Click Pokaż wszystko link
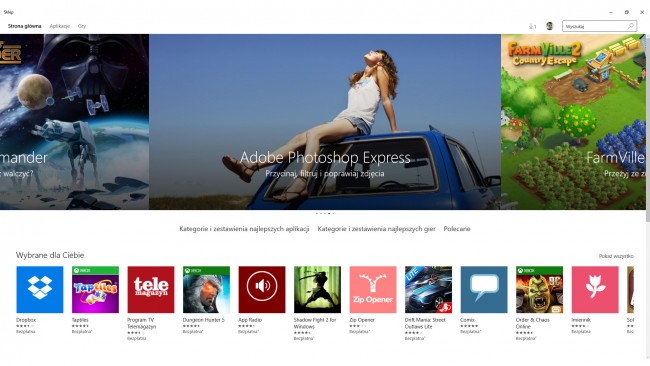The height and width of the screenshot is (366, 650). 616,256
